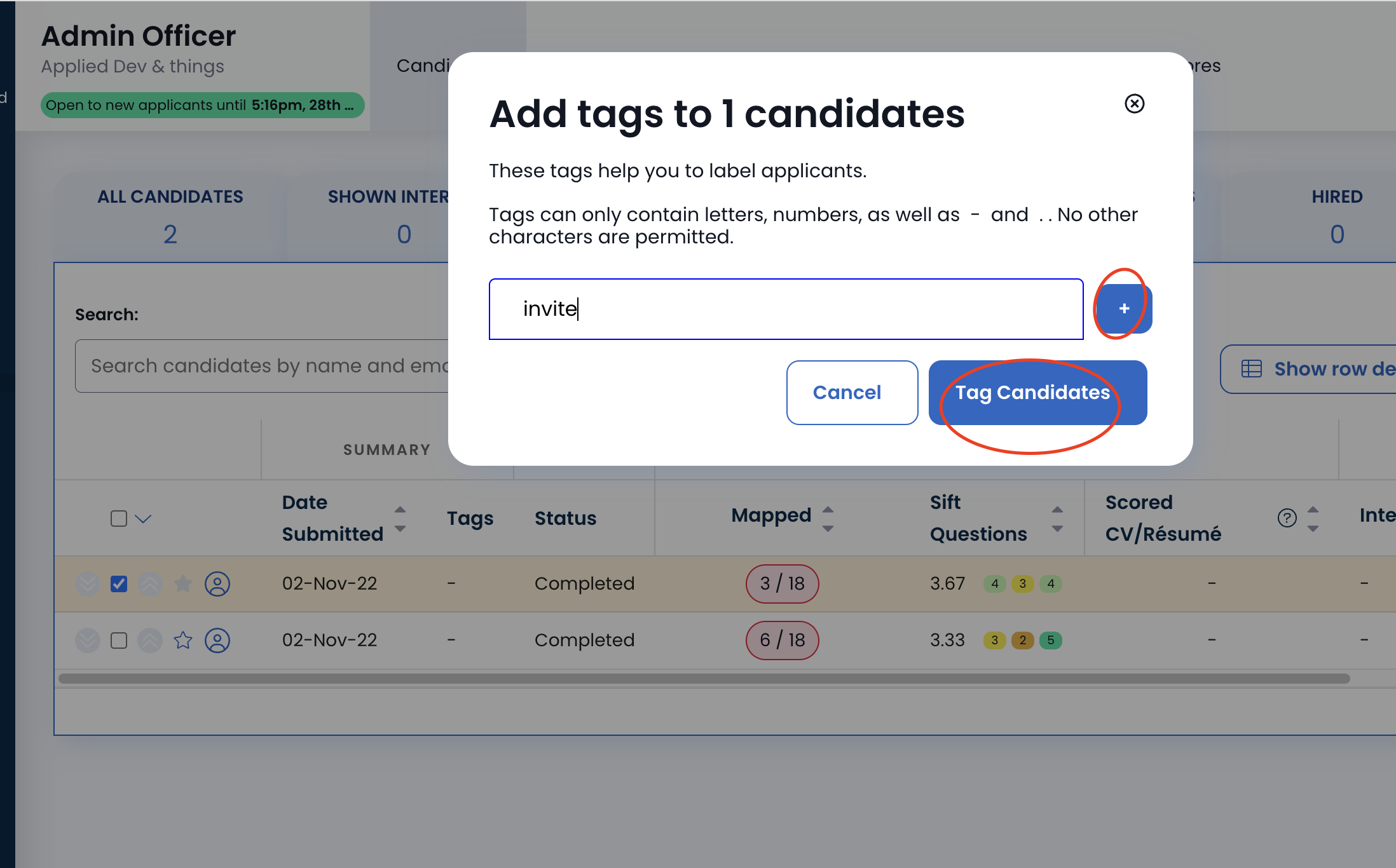1396x868 pixels.
Task: Star the first candidate row
Action: (x=183, y=583)
